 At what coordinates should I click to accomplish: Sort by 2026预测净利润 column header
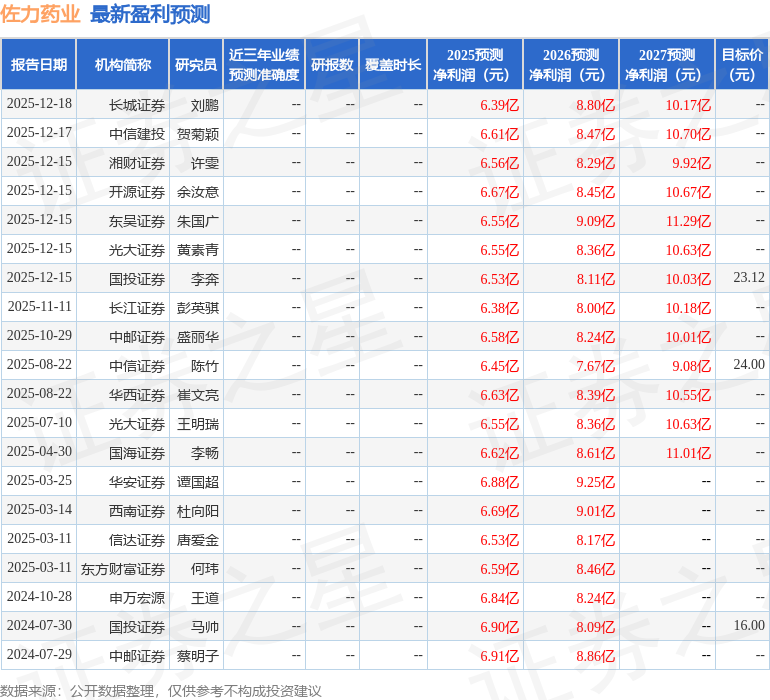[571, 65]
